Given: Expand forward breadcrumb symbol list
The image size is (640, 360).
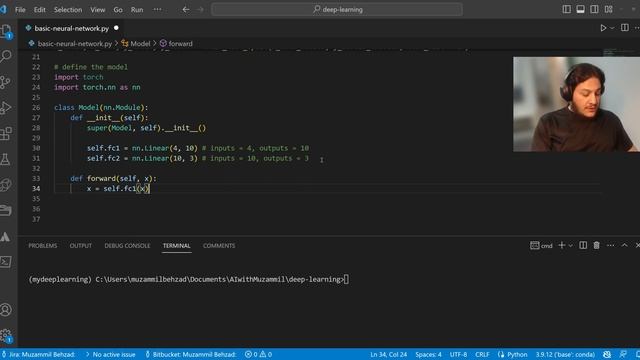Looking at the screenshot, I should click(x=176, y=43).
